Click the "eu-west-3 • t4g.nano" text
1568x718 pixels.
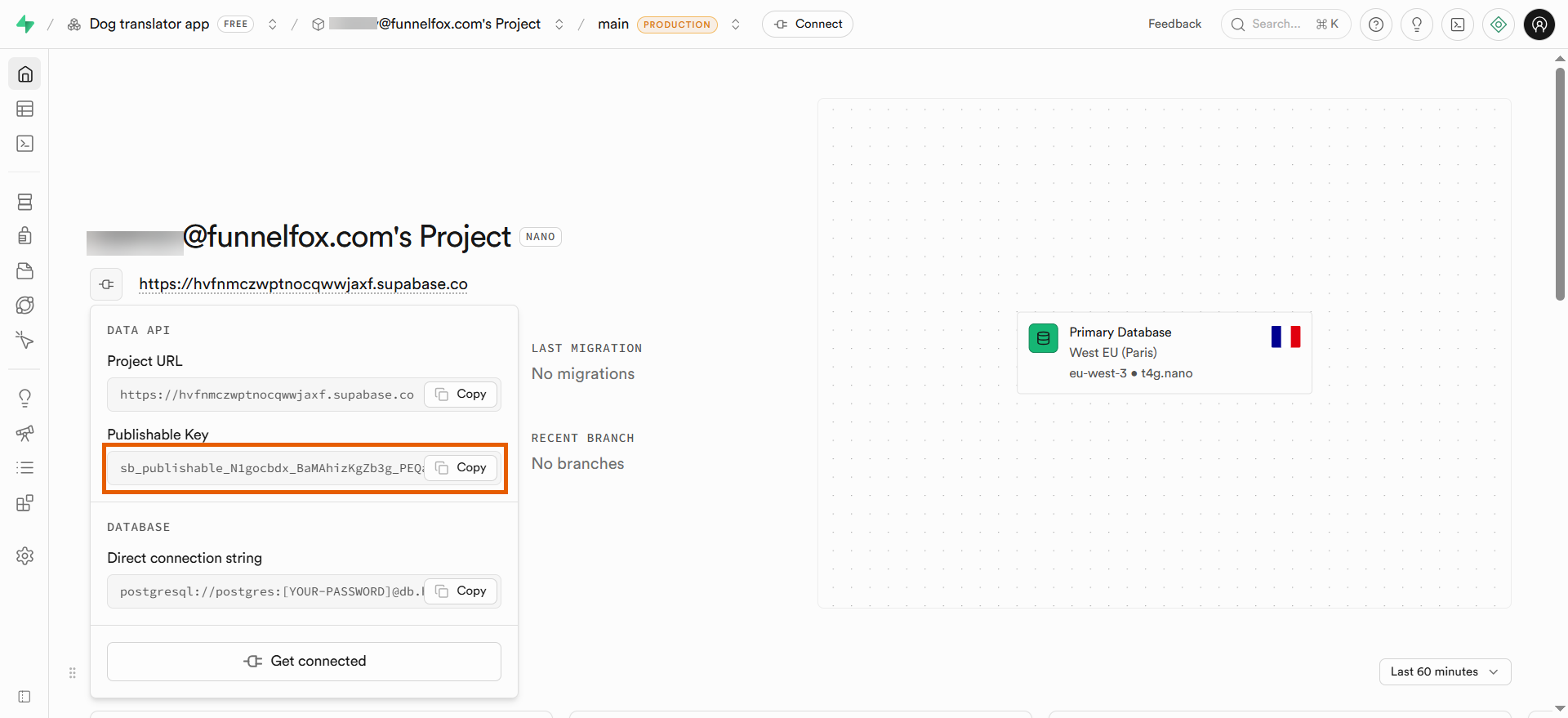click(1131, 373)
